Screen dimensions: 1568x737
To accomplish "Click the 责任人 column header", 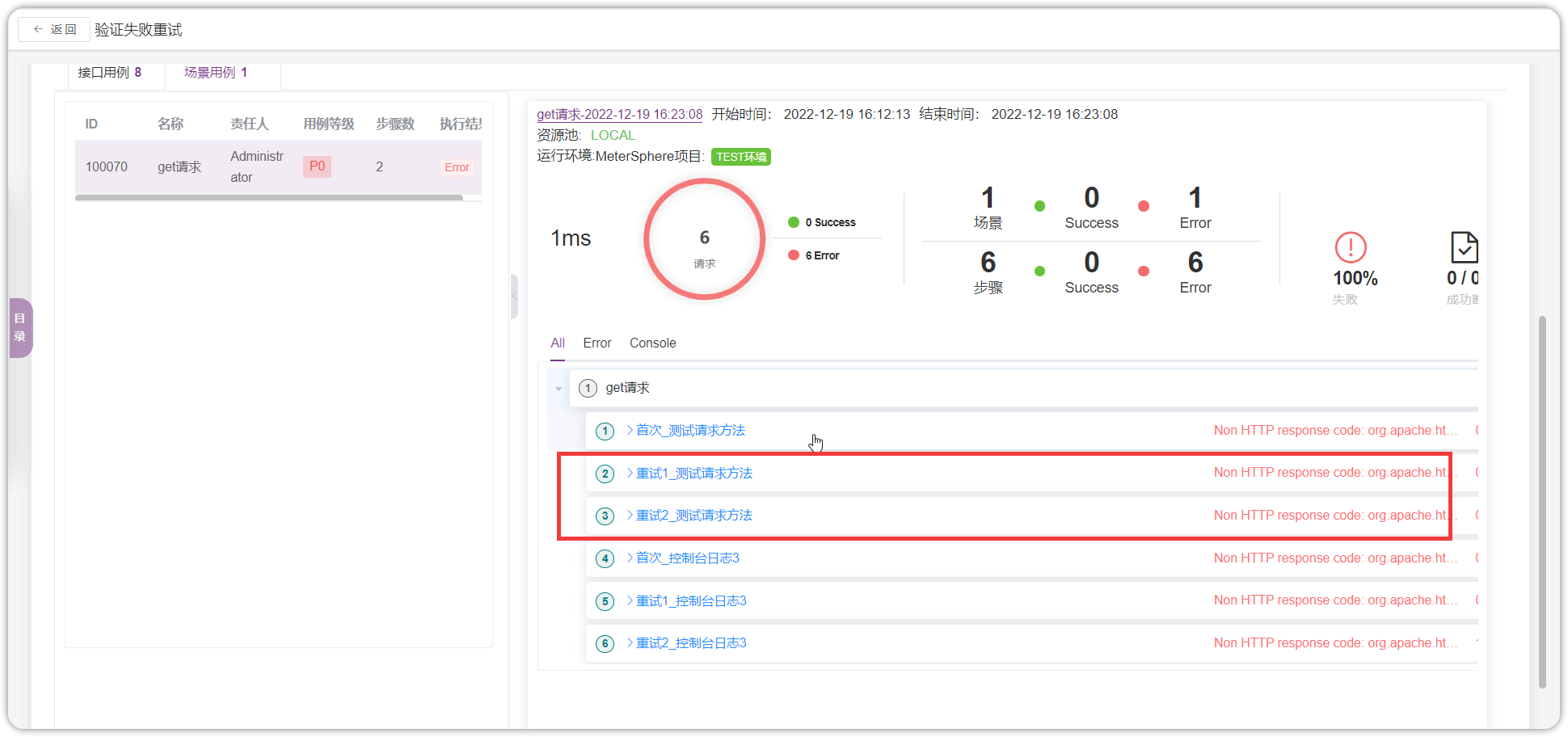I will coord(249,124).
